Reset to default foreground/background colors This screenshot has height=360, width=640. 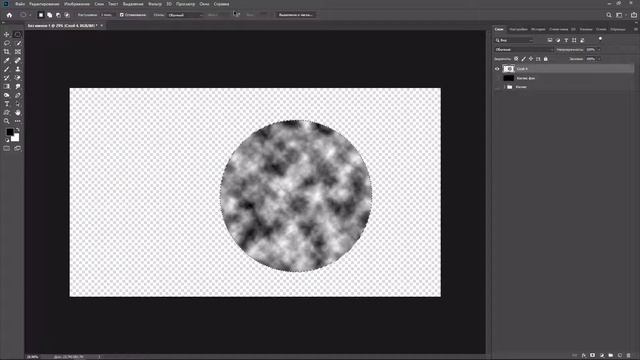pyautogui.click(x=7, y=140)
